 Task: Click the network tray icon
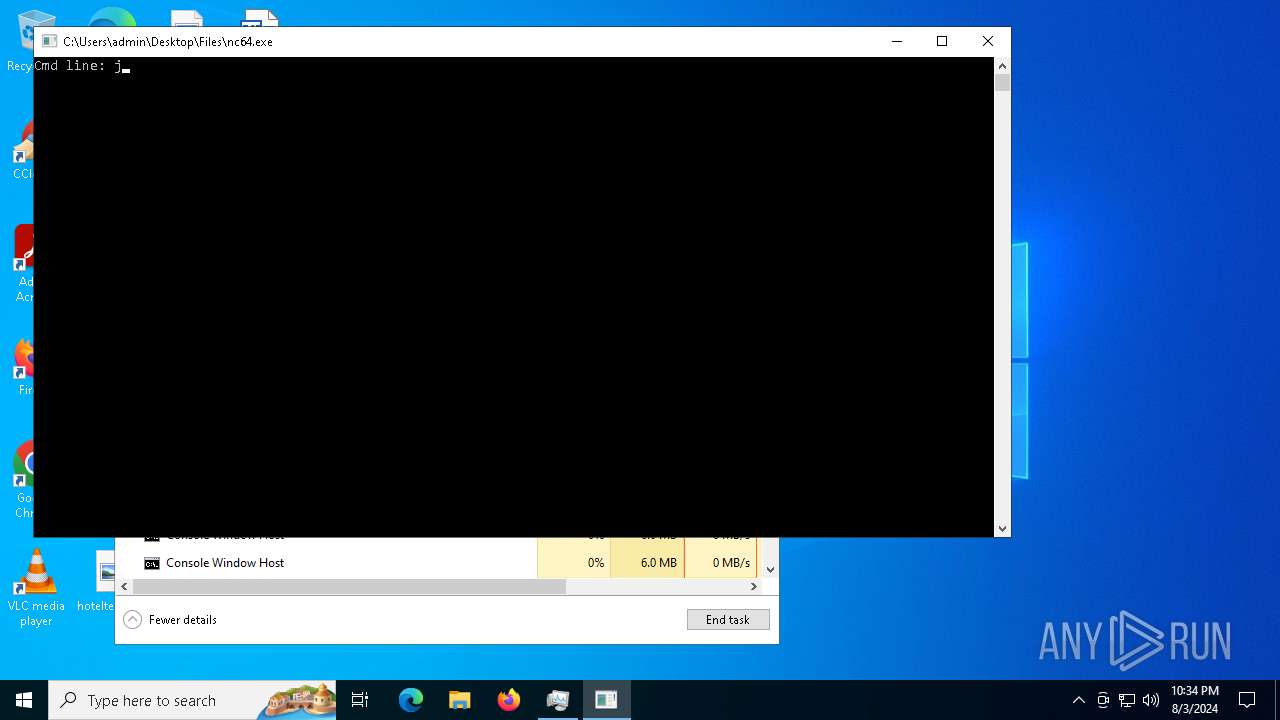[x=1127, y=700]
